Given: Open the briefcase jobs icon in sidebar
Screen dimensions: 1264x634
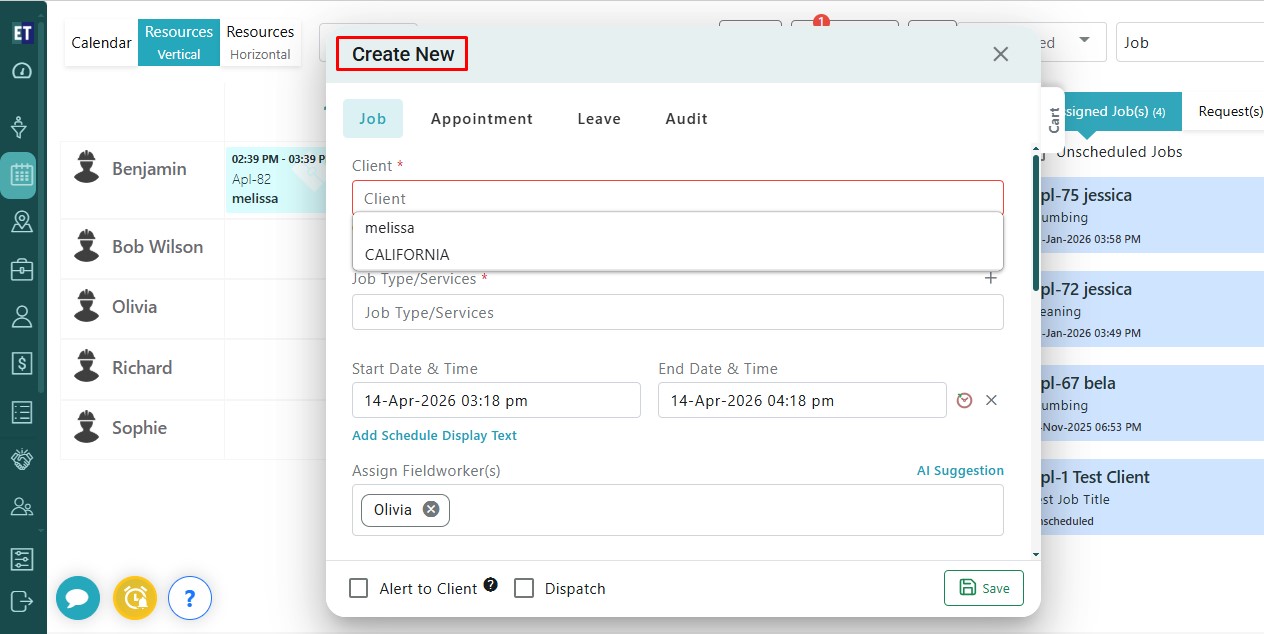Looking at the screenshot, I should (x=21, y=269).
